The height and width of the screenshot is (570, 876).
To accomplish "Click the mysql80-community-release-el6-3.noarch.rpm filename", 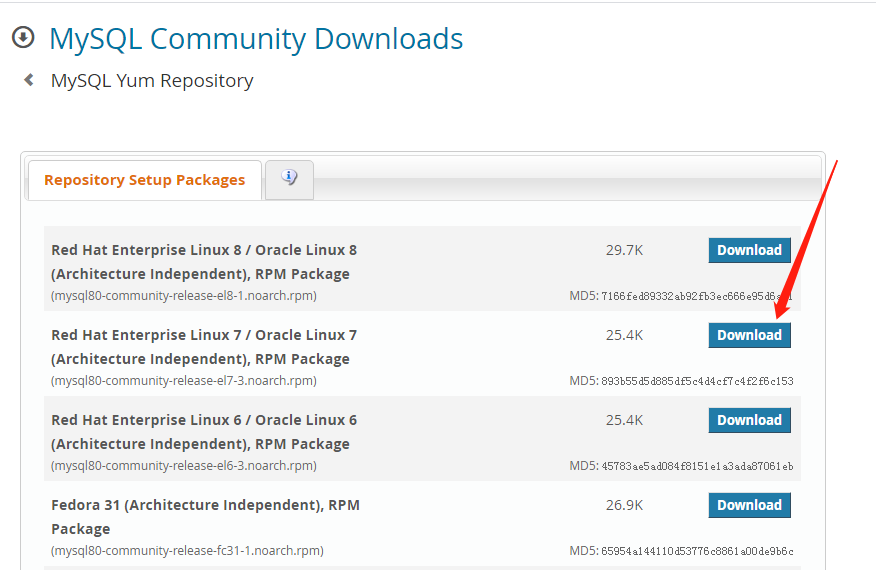I will (x=184, y=466).
